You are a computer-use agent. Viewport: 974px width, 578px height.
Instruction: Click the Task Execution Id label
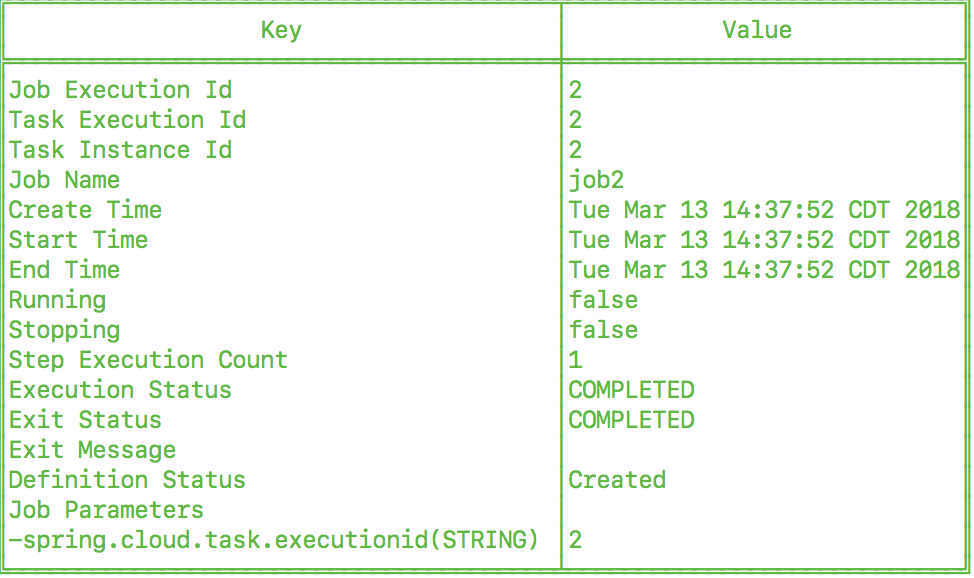[x=127, y=120]
